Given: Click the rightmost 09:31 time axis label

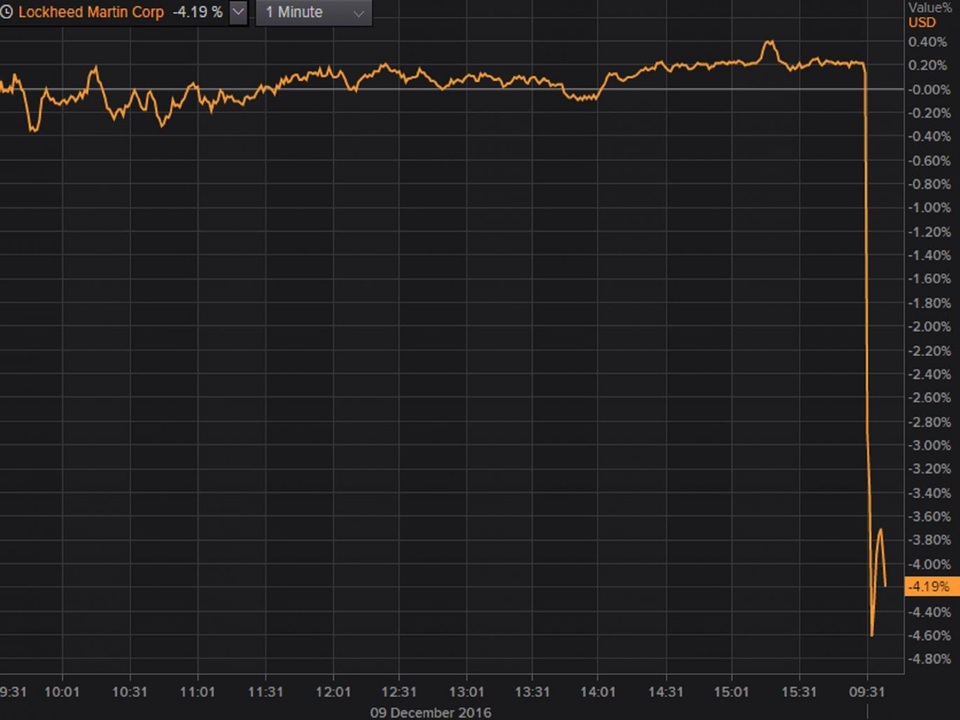Looking at the screenshot, I should 866,692.
